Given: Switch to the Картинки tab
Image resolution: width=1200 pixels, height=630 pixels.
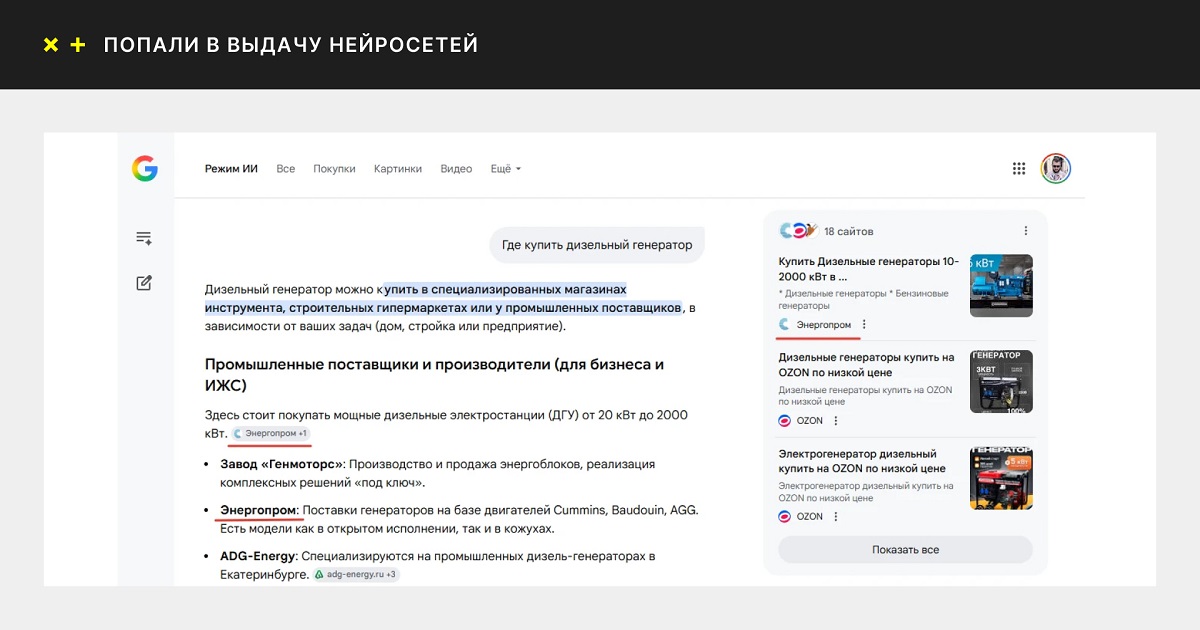Looking at the screenshot, I should [398, 169].
